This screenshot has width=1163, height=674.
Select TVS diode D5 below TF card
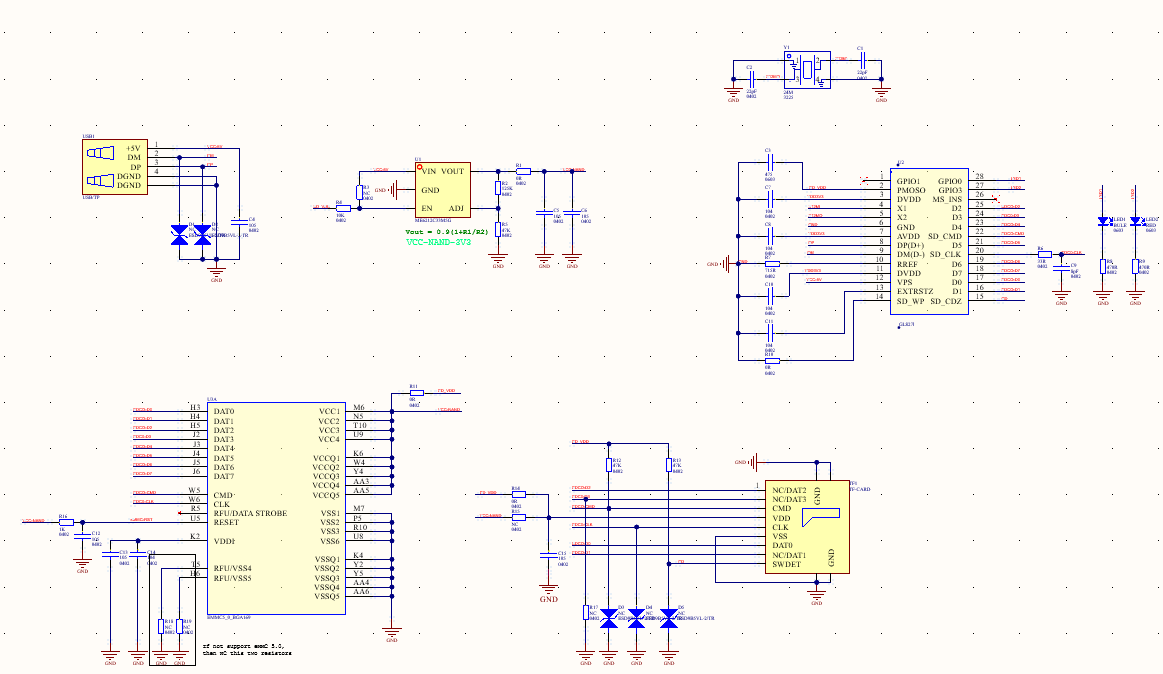tap(669, 618)
